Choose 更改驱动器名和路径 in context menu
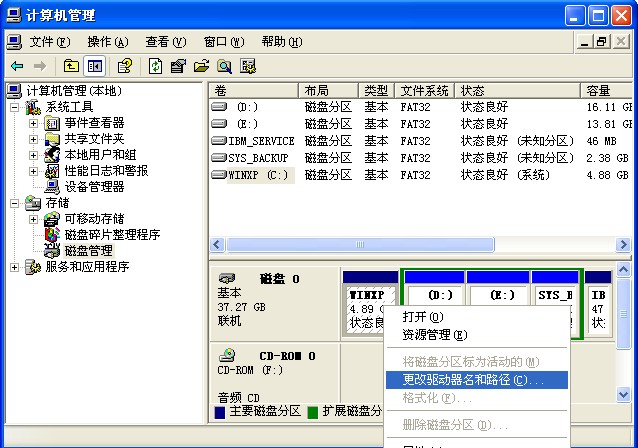The height and width of the screenshot is (448, 638). pyautogui.click(x=476, y=380)
